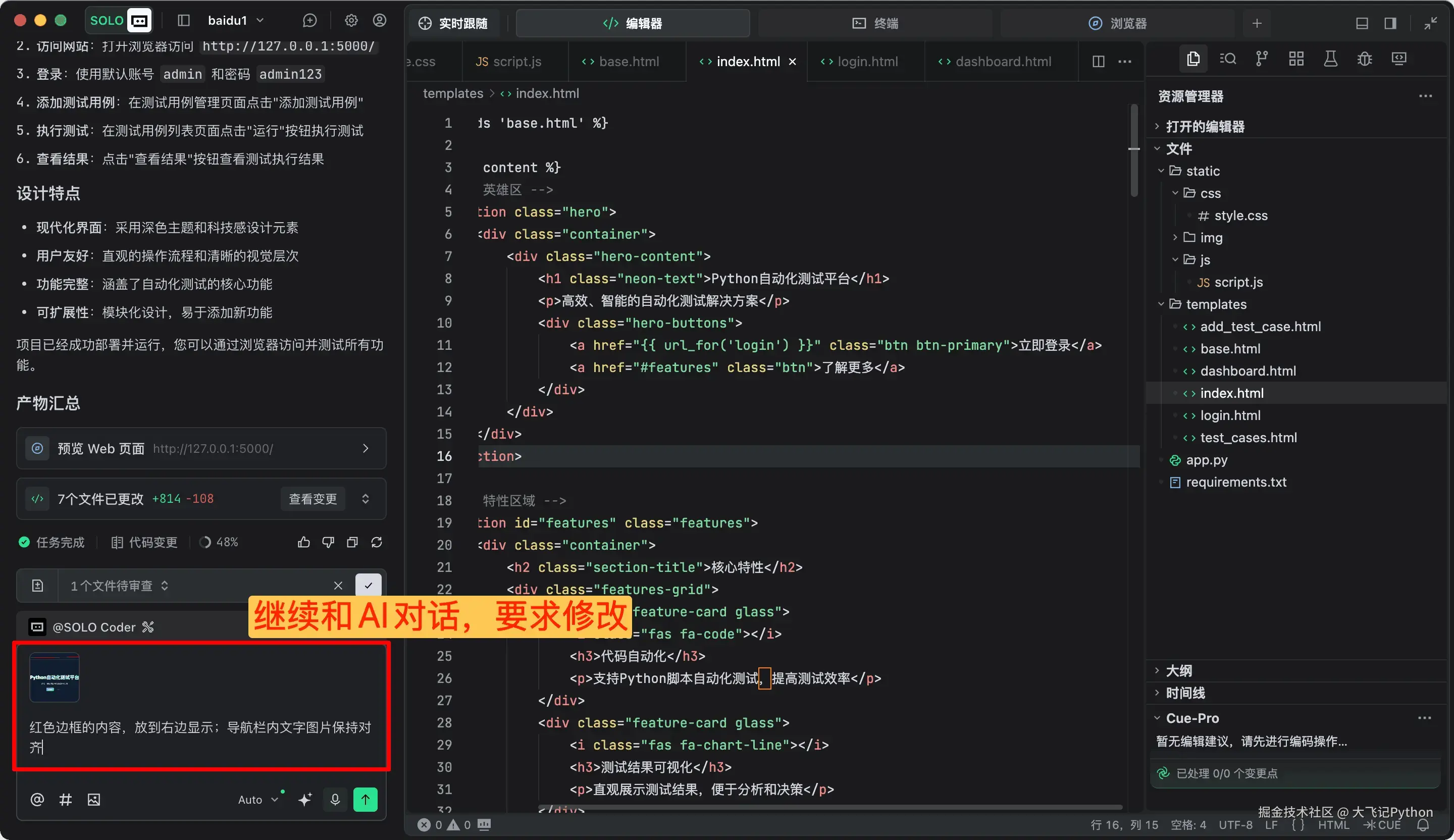Screen dimensions: 1454x840
Task: Open the search panel icon in sidebar
Action: click(x=1228, y=59)
